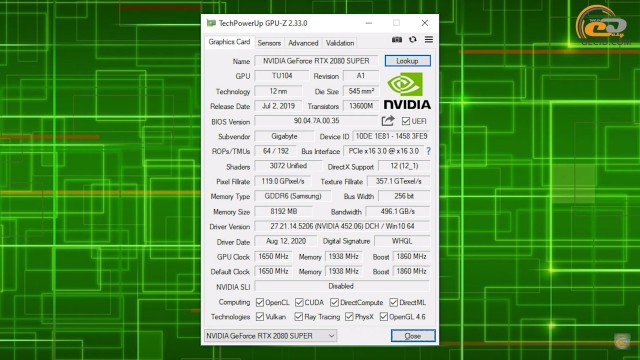The height and width of the screenshot is (360, 640).
Task: Click the Technology value 12 nm
Action: coord(278,91)
